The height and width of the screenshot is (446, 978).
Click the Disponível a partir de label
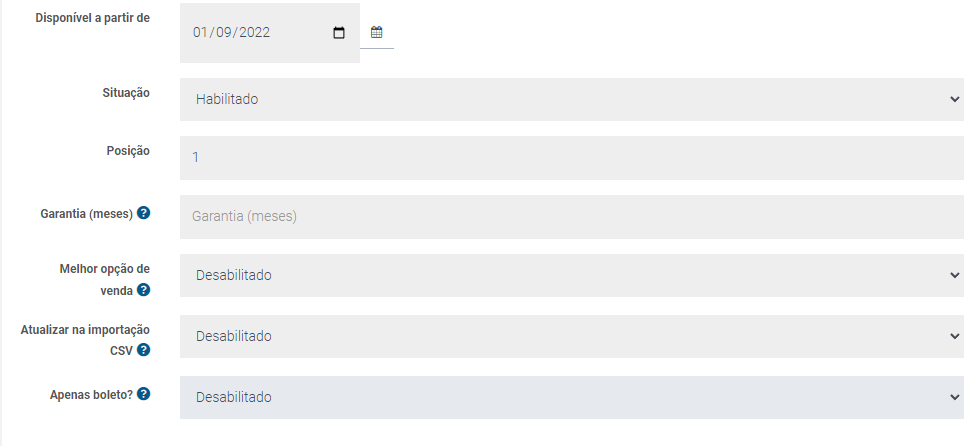pos(92,18)
